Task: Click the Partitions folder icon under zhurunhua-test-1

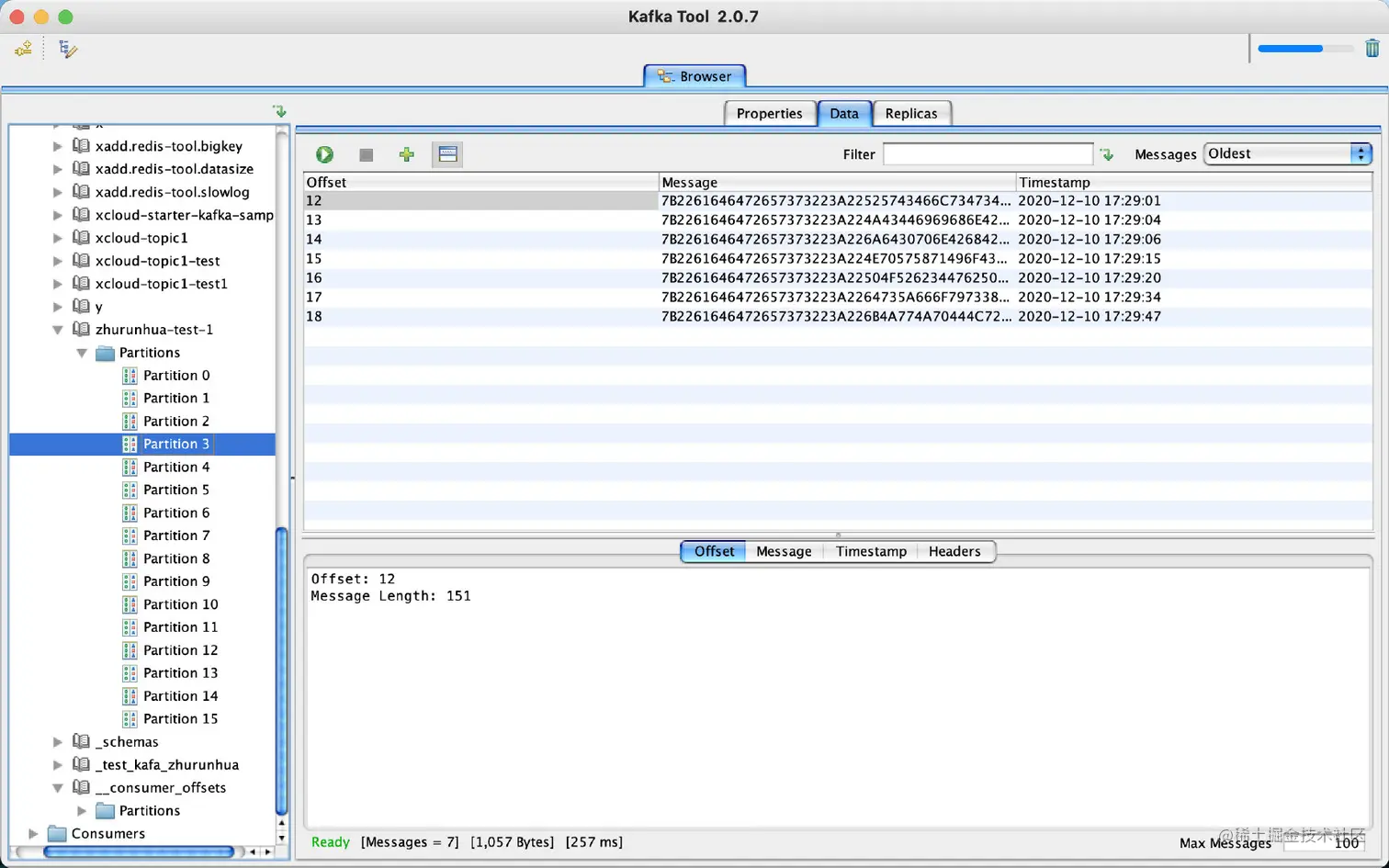Action: [x=105, y=353]
